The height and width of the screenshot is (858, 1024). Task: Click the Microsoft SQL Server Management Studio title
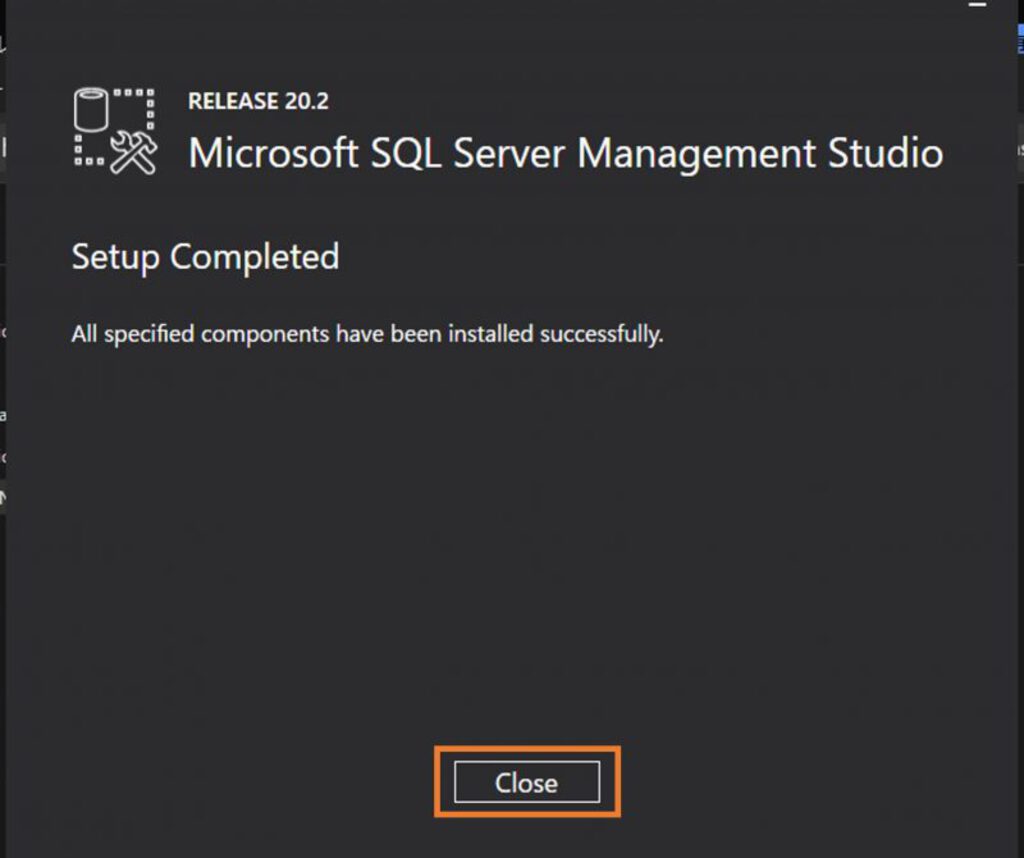pyautogui.click(x=566, y=153)
